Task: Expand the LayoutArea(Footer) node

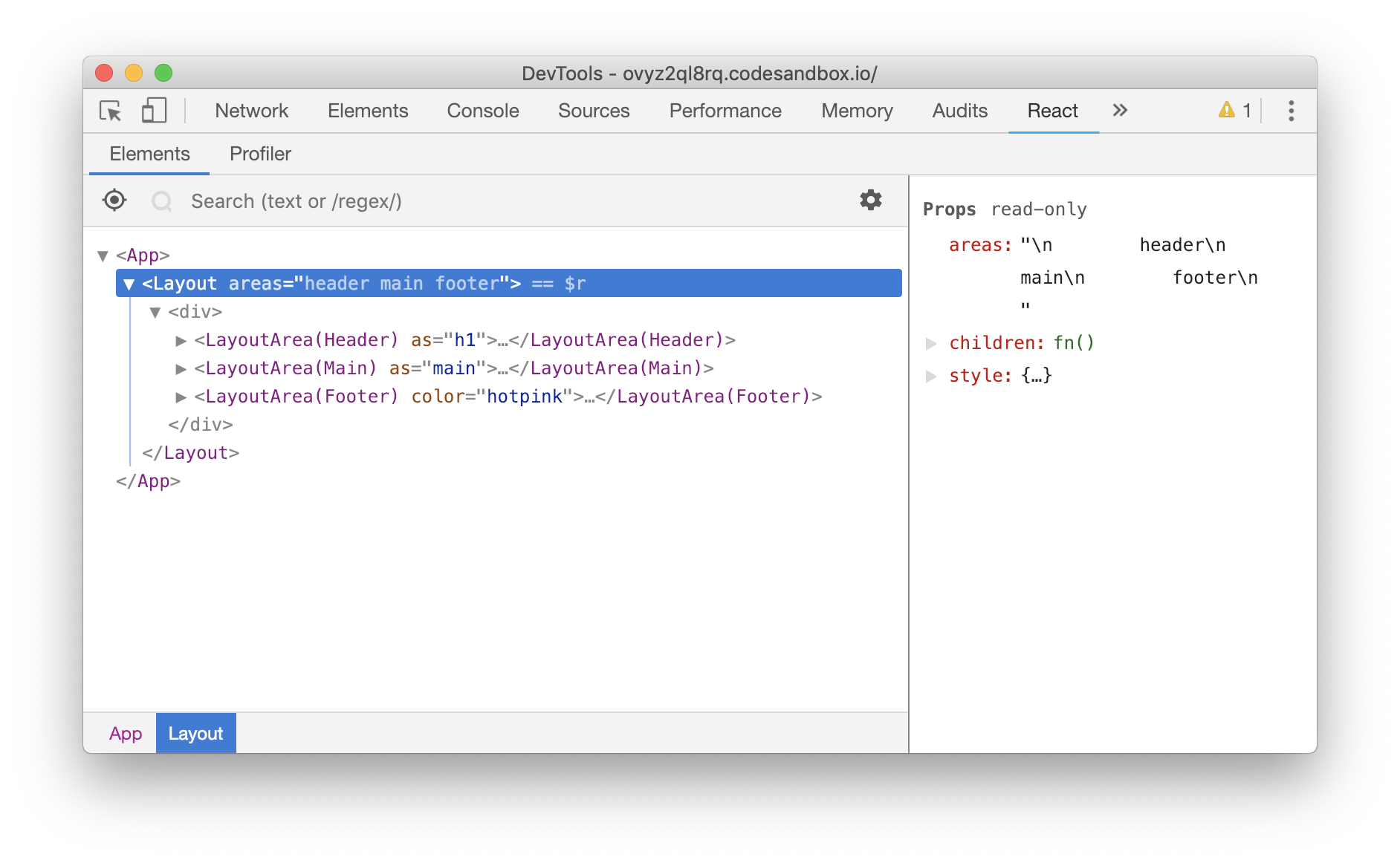Action: click(181, 397)
